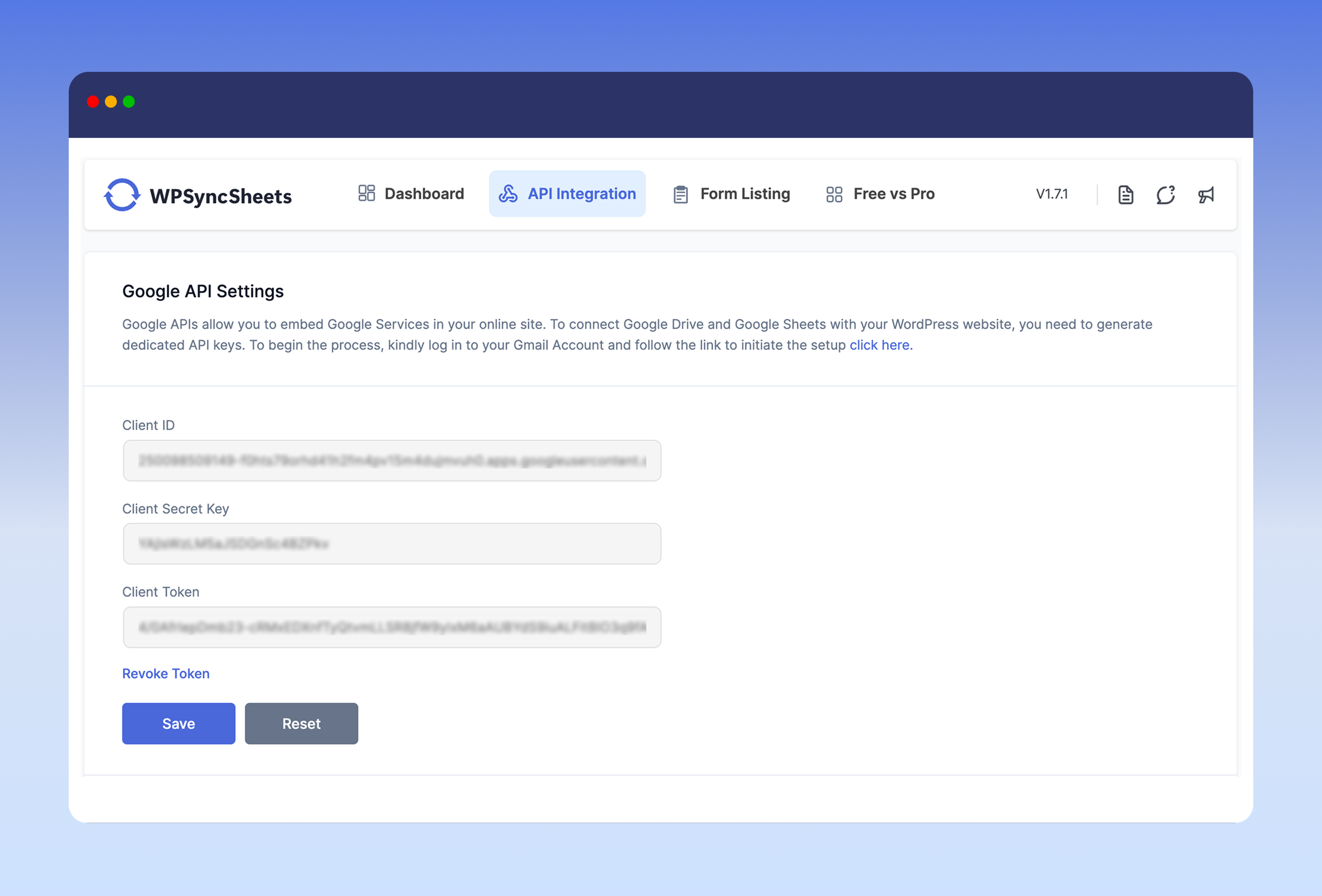Save the Google API settings

coord(179,723)
